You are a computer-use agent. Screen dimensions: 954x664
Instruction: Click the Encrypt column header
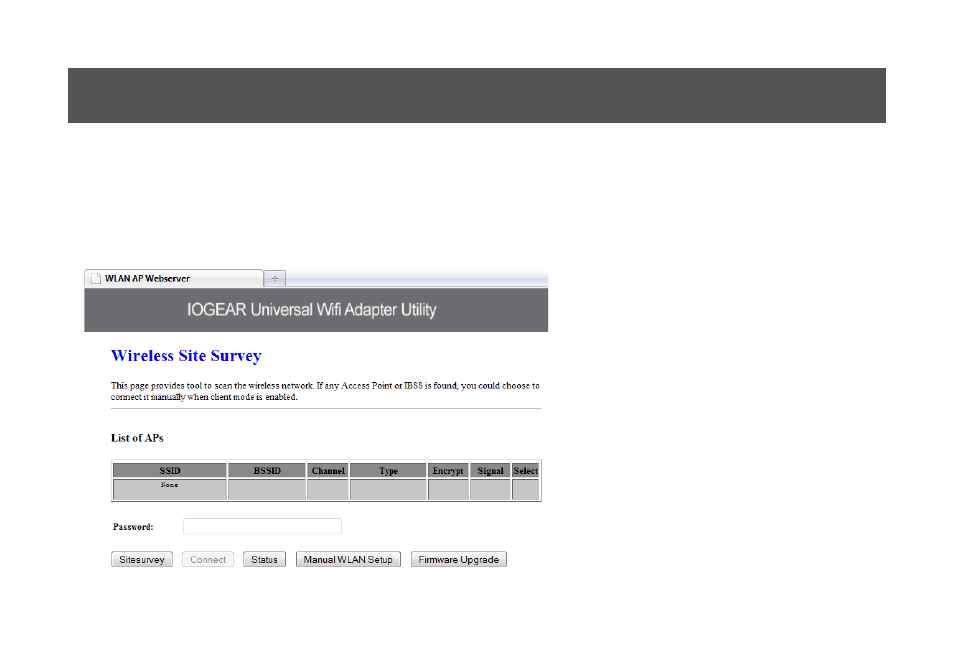448,470
